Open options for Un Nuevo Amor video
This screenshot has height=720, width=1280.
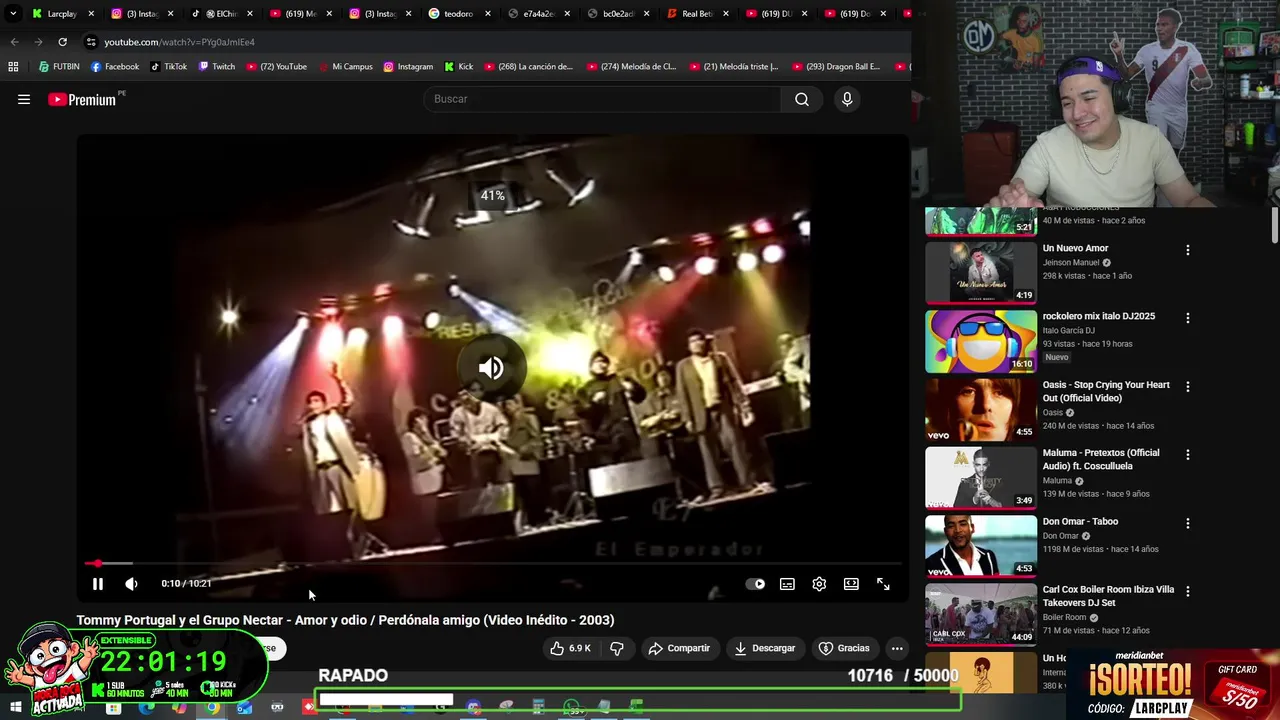(x=1188, y=250)
